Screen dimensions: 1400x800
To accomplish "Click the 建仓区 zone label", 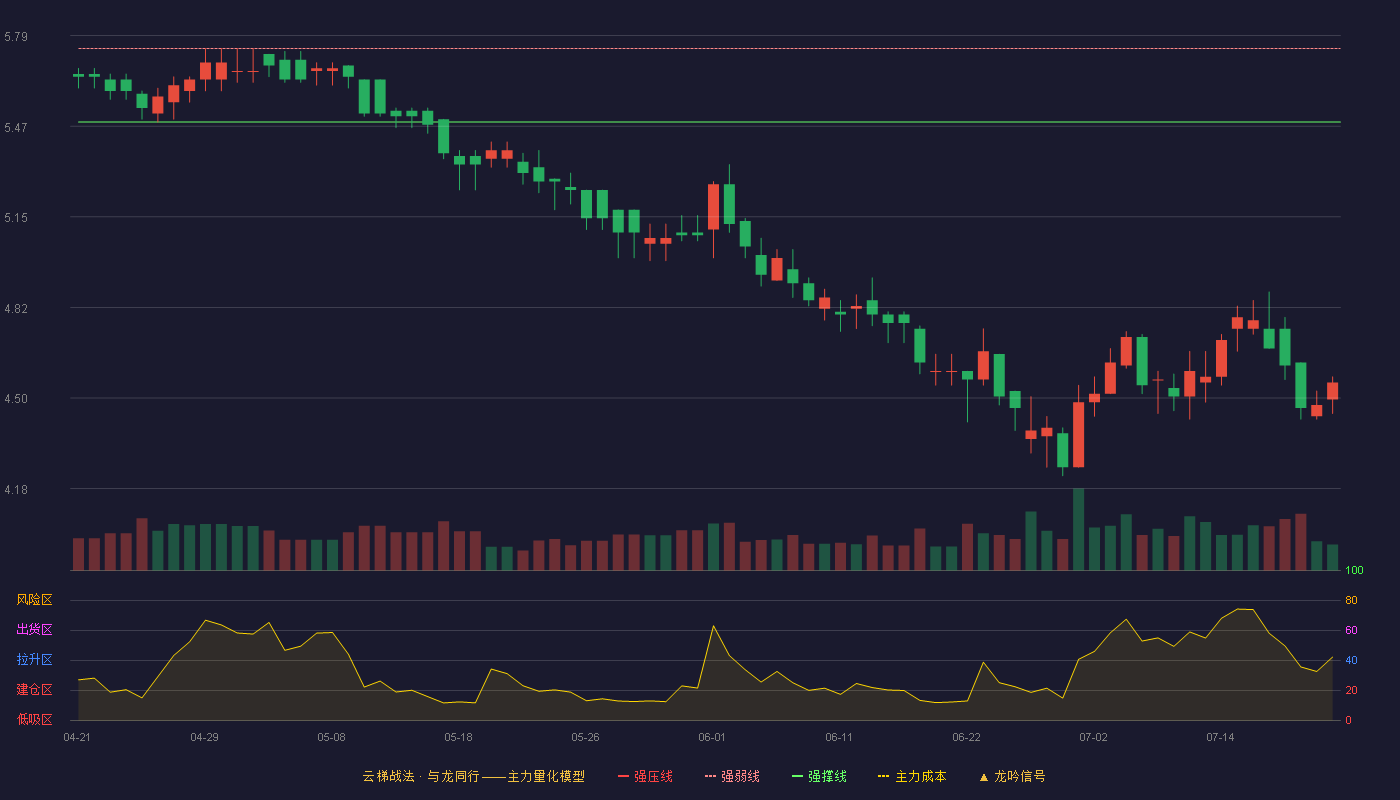I will coord(34,690).
